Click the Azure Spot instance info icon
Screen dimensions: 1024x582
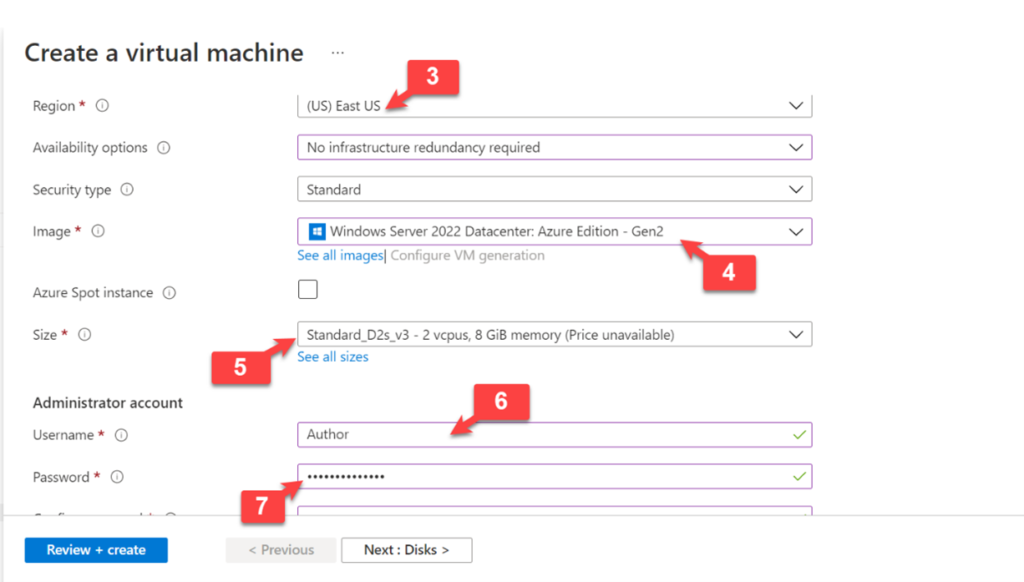tap(169, 293)
